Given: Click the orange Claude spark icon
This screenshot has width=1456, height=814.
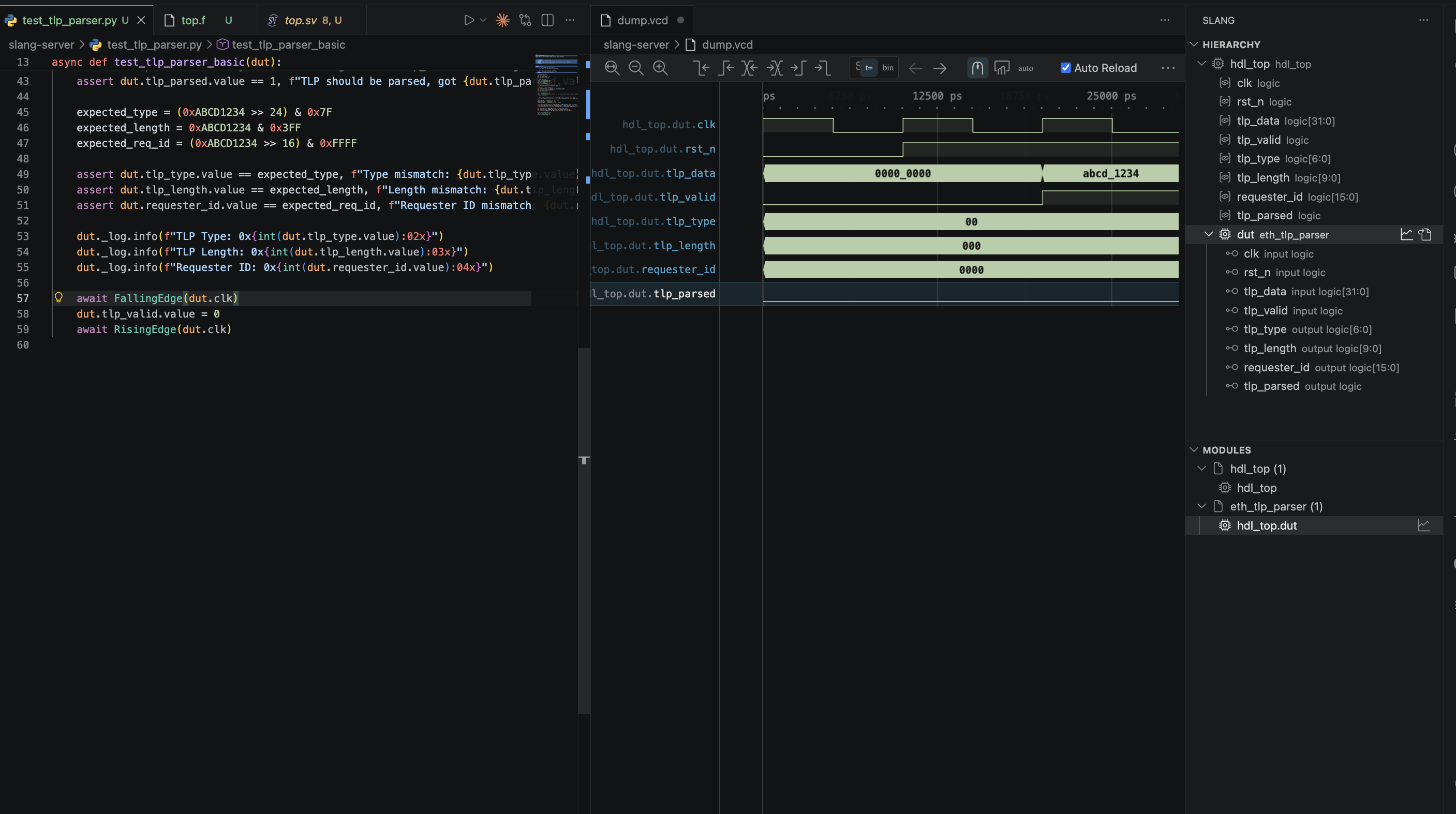Looking at the screenshot, I should 502,20.
